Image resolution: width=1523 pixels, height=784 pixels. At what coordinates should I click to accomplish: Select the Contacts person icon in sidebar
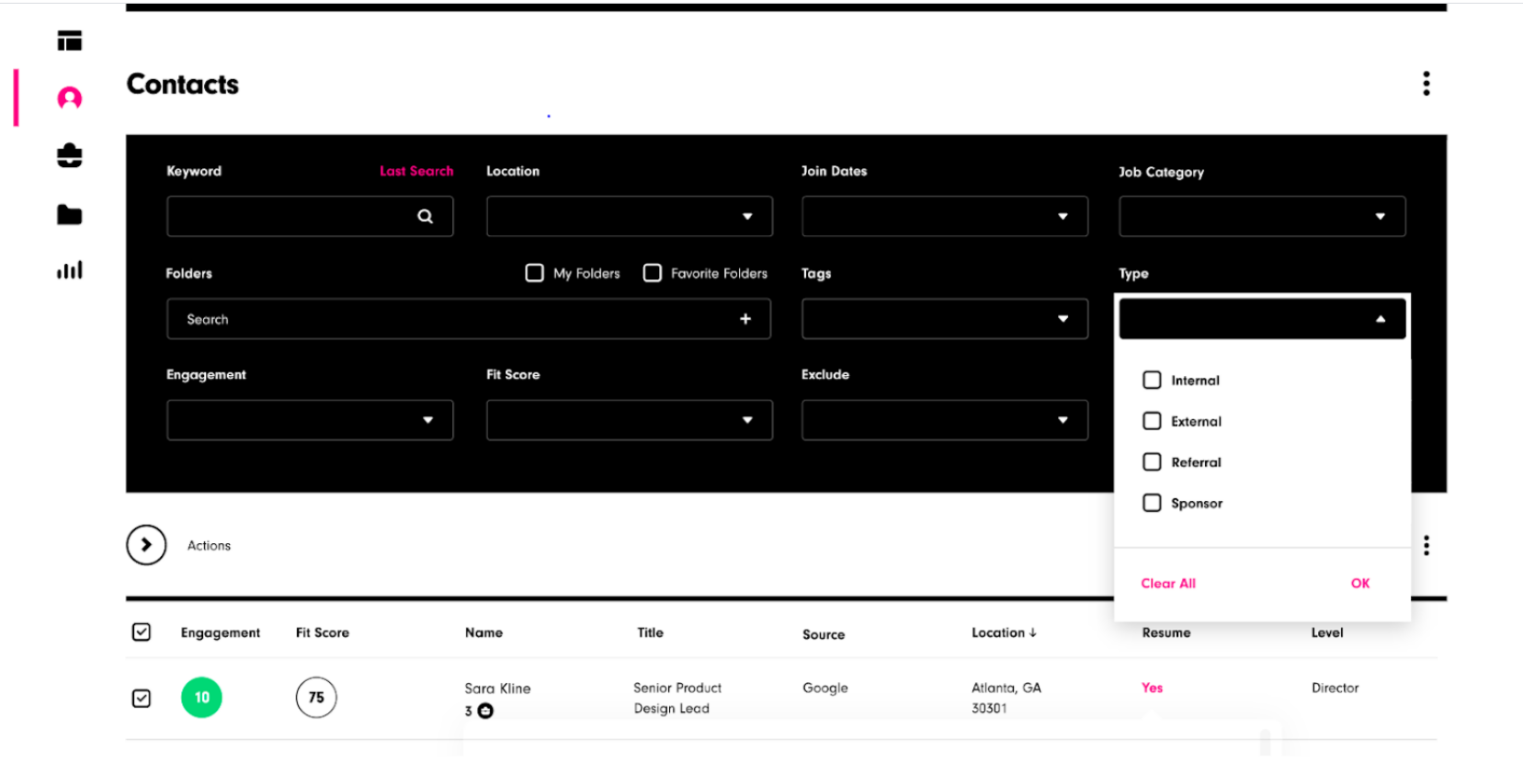click(x=70, y=98)
